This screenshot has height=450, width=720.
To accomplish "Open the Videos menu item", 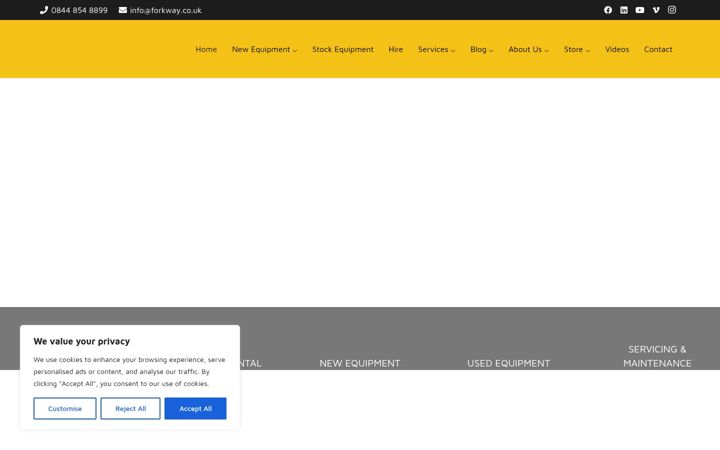I will 617,49.
